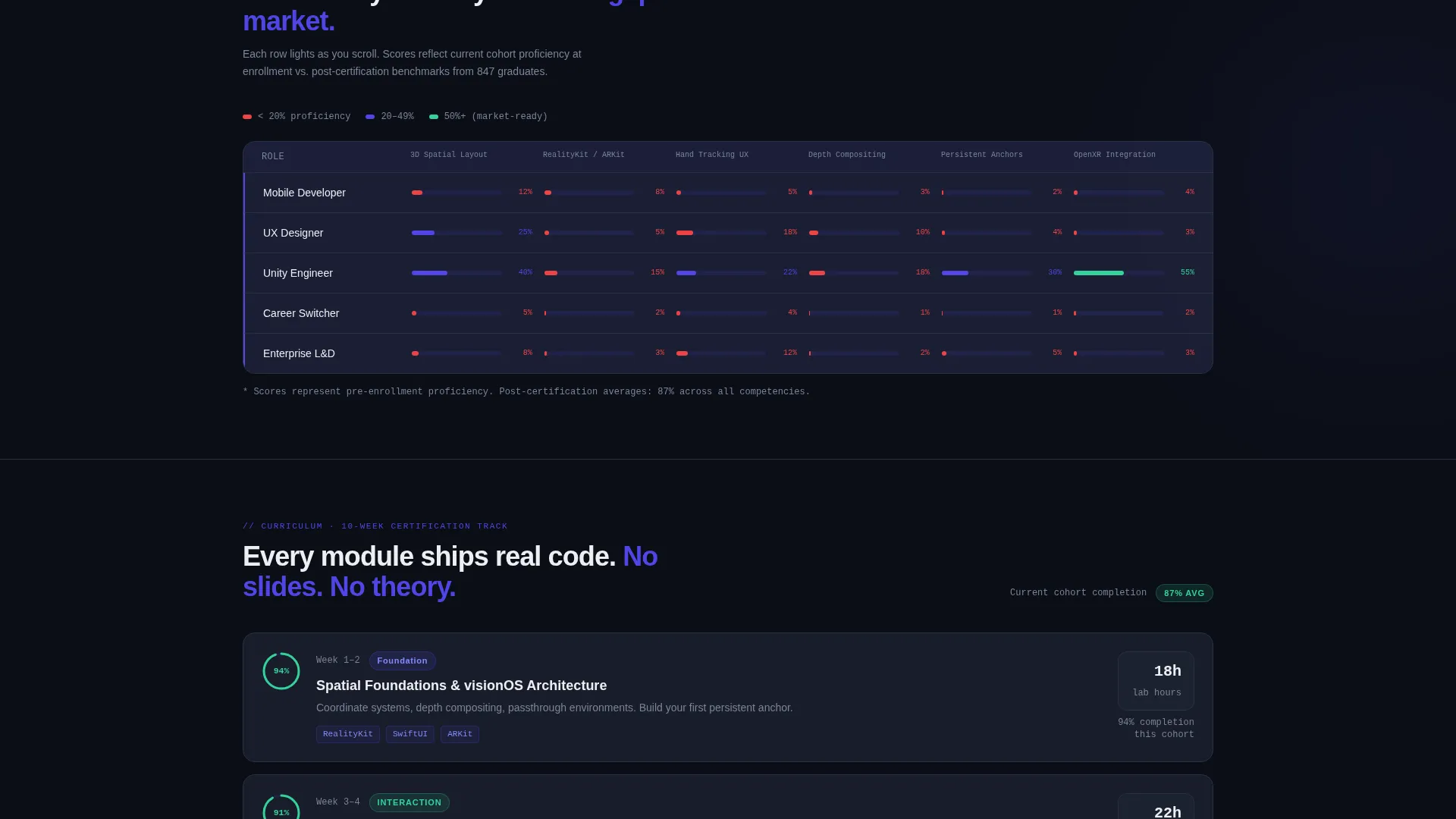Viewport: 1456px width, 819px height.
Task: Select the Unity Engineer row
Action: (728, 273)
